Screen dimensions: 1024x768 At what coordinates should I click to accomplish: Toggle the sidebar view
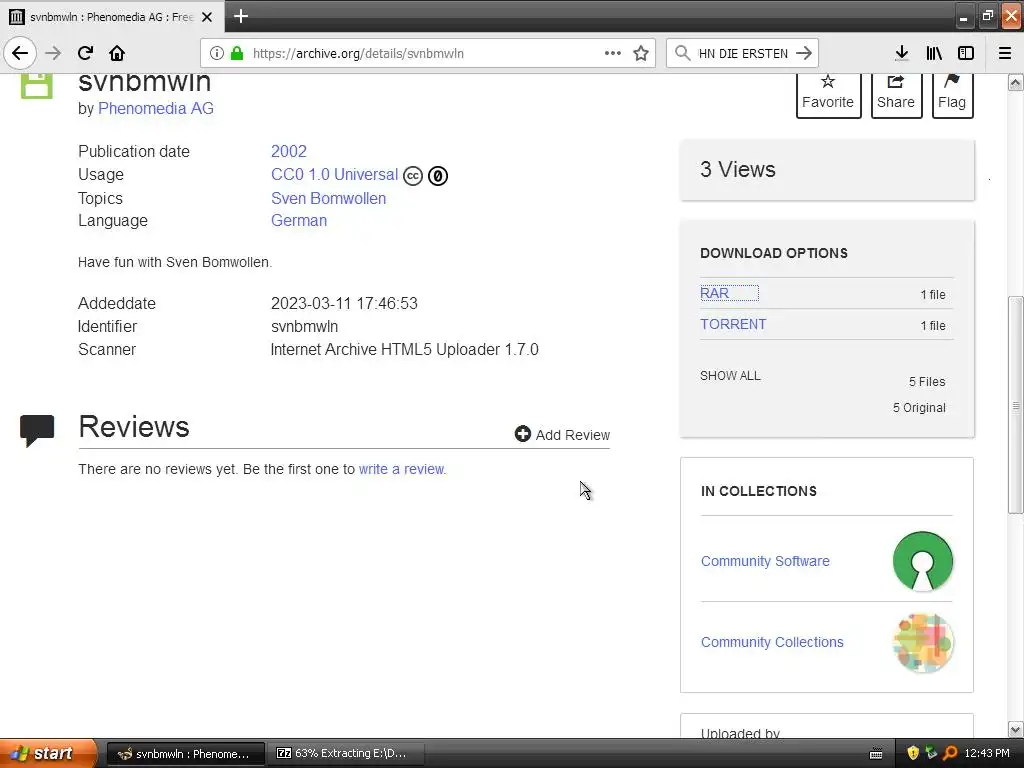coord(966,53)
